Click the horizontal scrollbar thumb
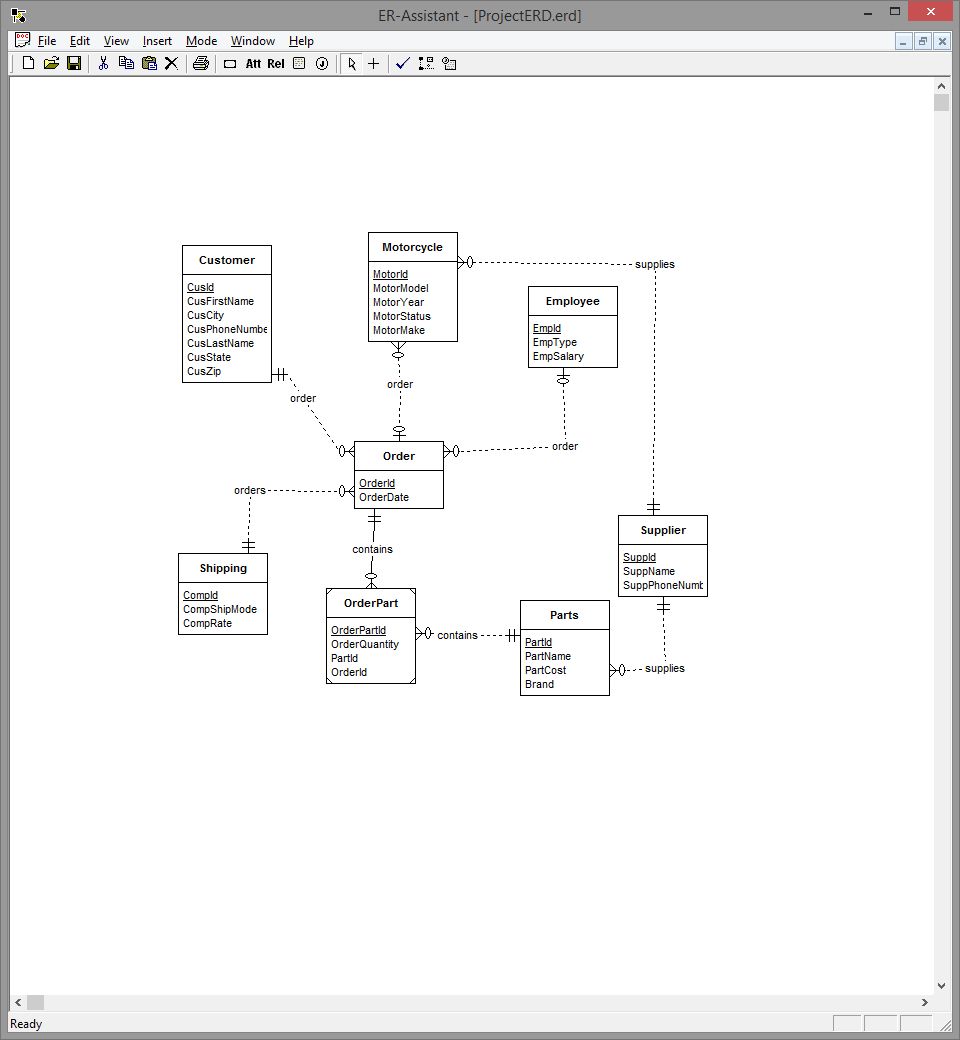The width and height of the screenshot is (960, 1040). (35, 1002)
